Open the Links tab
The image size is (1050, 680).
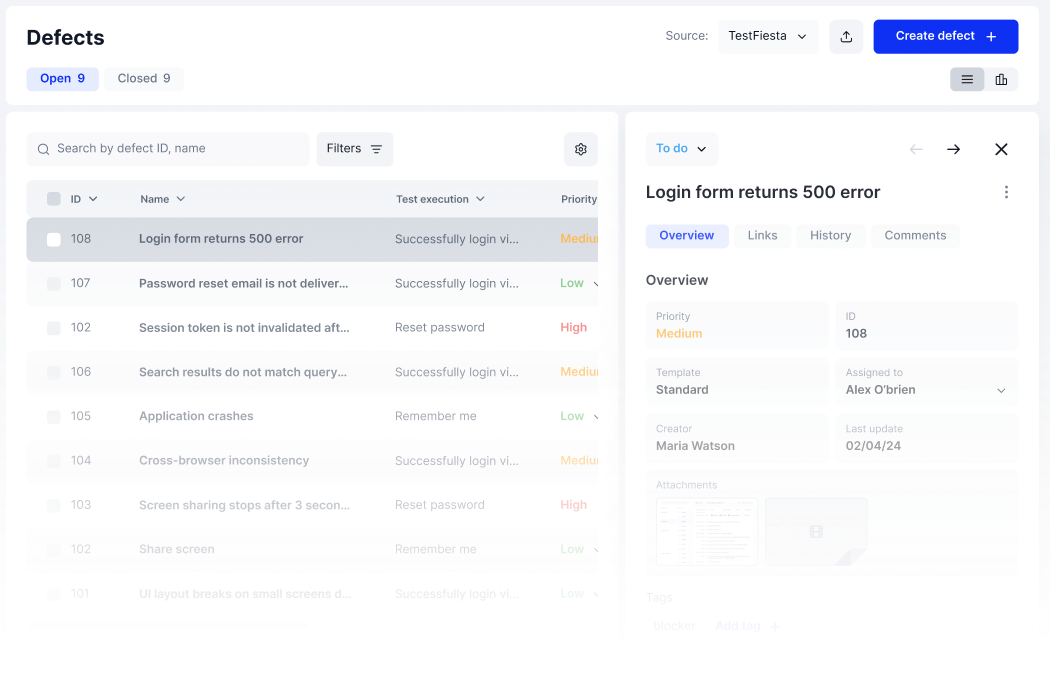[x=762, y=236]
